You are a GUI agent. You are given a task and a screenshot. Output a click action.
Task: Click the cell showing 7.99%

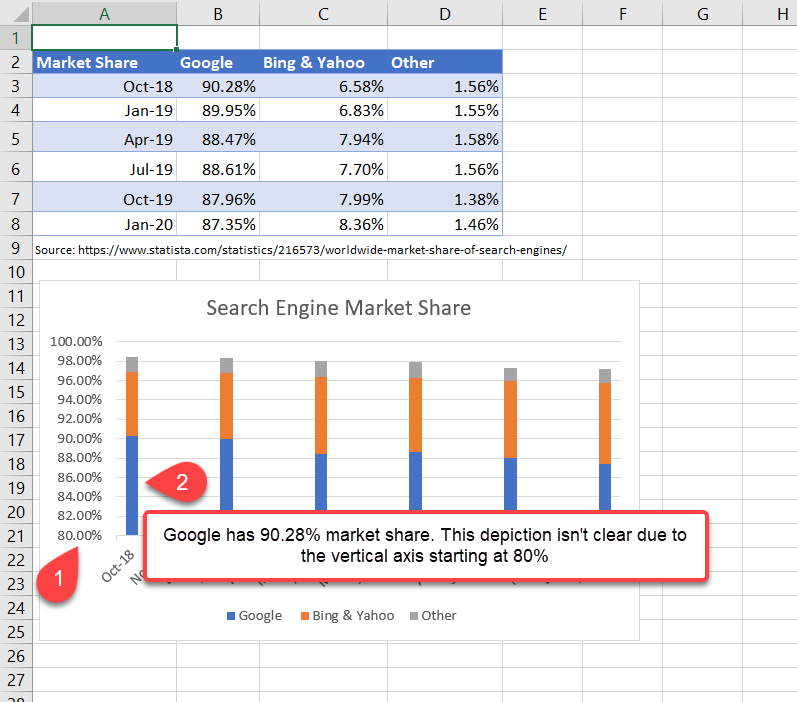(x=323, y=199)
